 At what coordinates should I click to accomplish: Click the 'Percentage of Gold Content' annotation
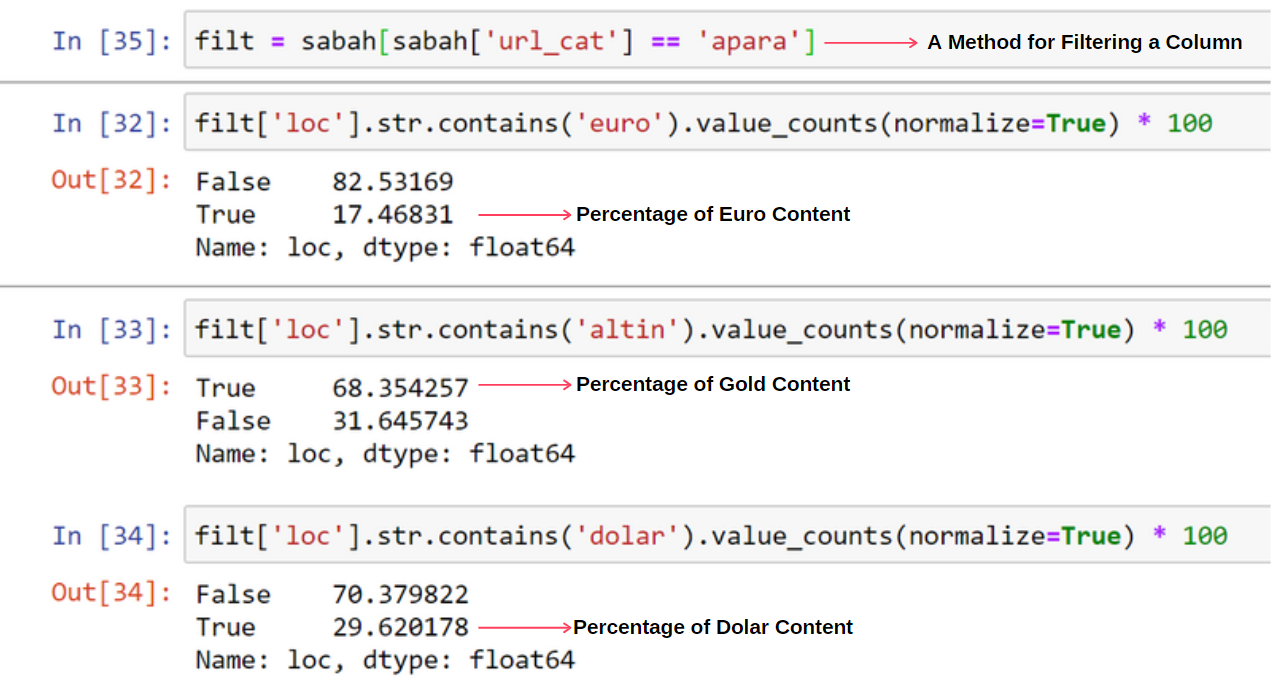(713, 384)
